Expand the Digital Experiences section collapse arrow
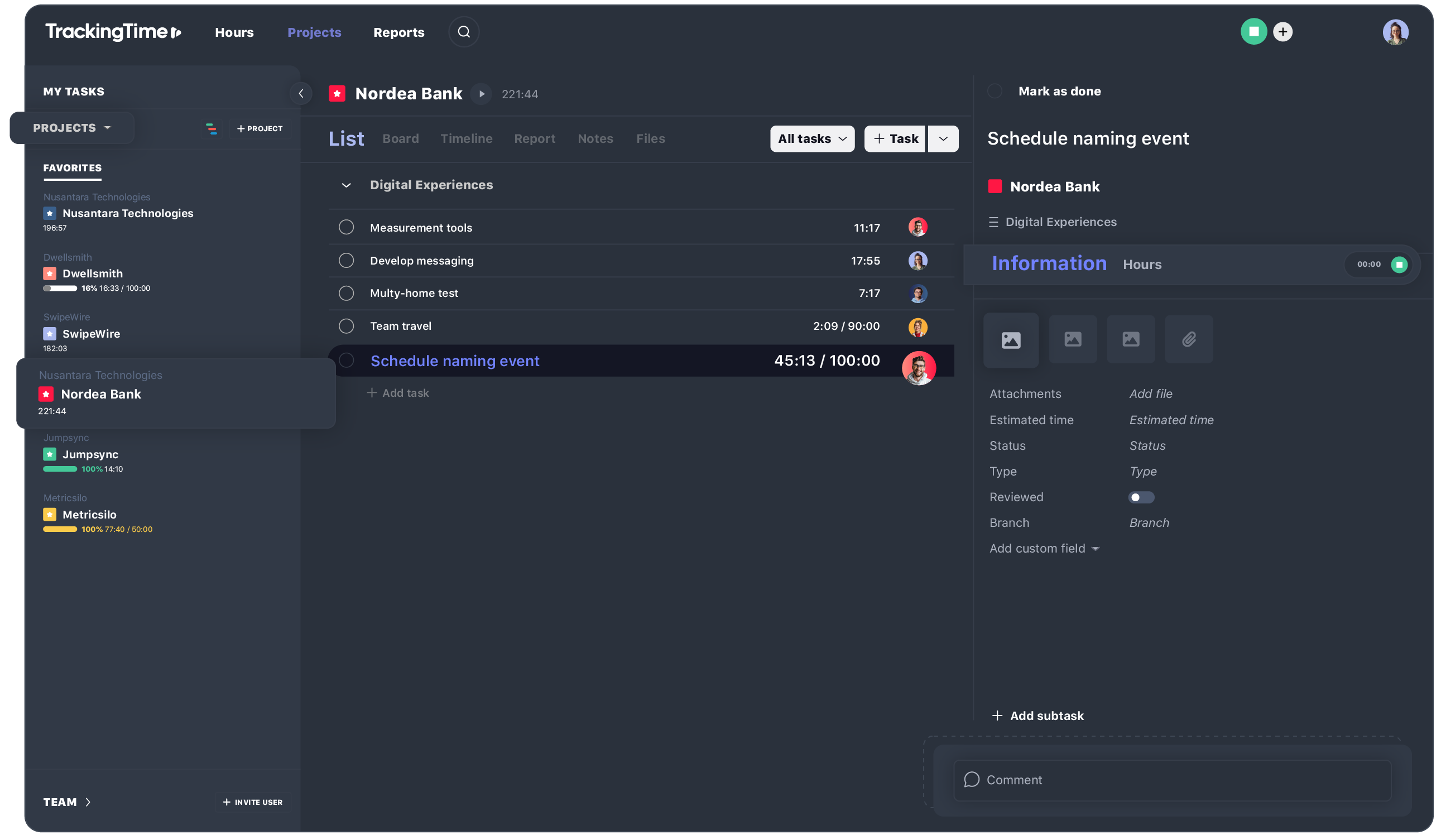This screenshot has width=1441, height=840. [345, 185]
